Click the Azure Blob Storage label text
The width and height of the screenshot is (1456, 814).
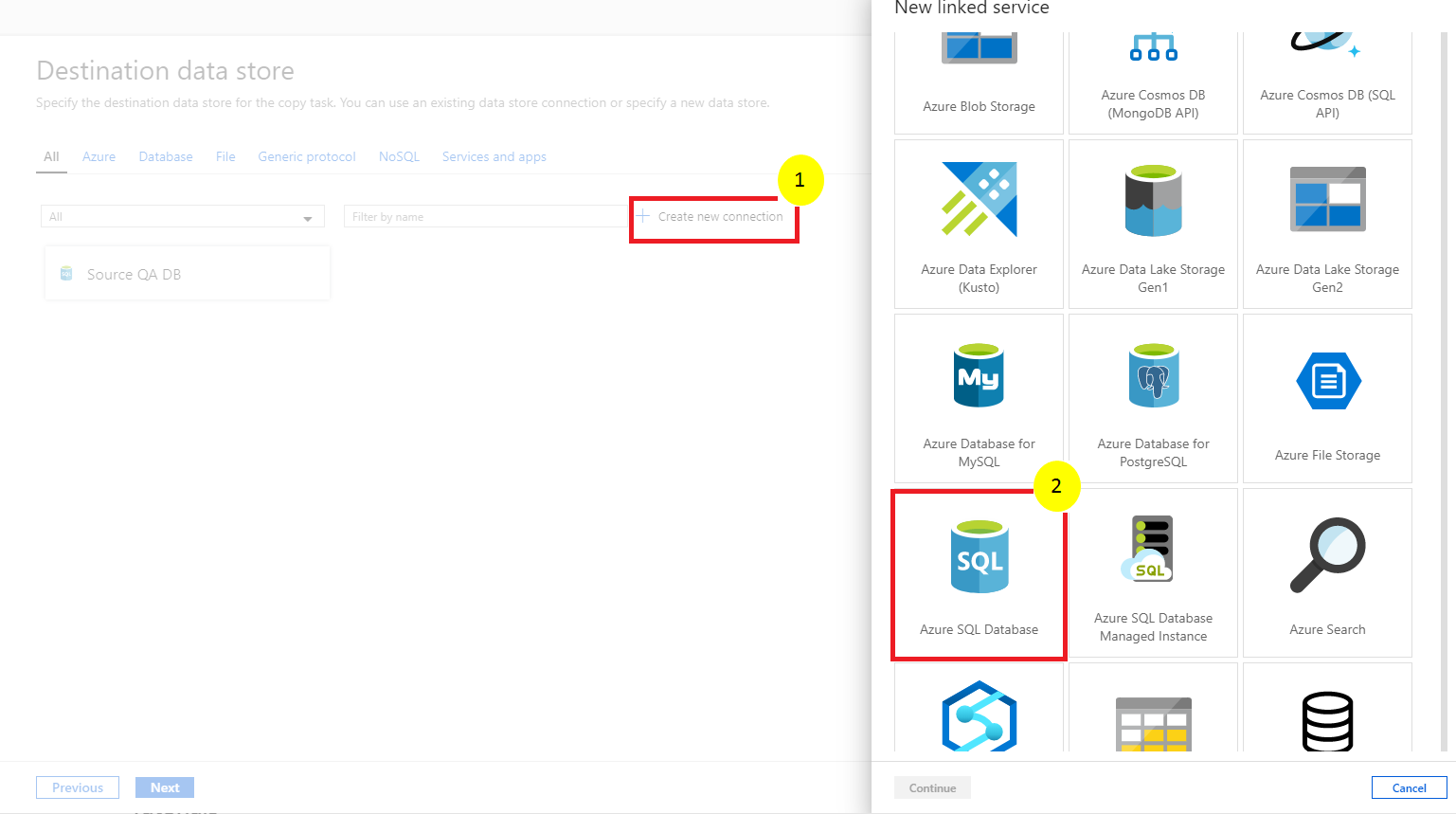click(979, 106)
